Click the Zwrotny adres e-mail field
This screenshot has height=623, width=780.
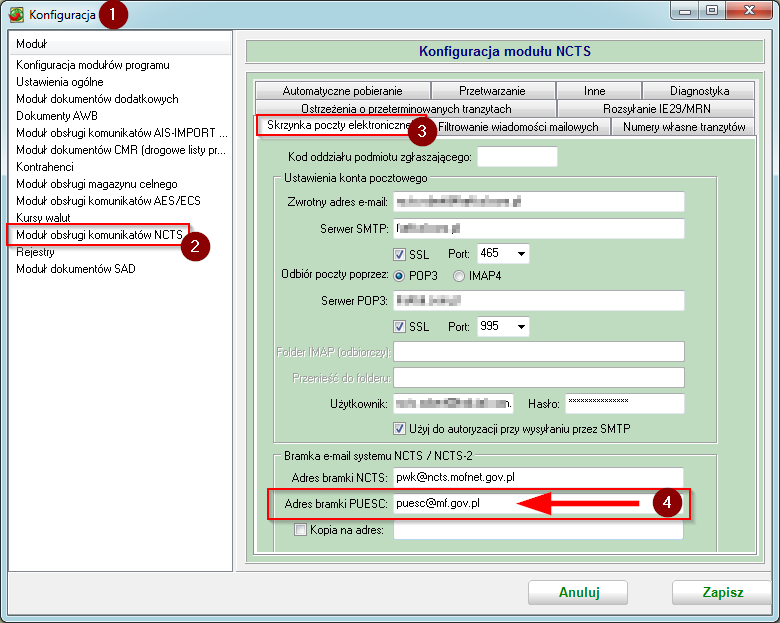click(x=538, y=202)
